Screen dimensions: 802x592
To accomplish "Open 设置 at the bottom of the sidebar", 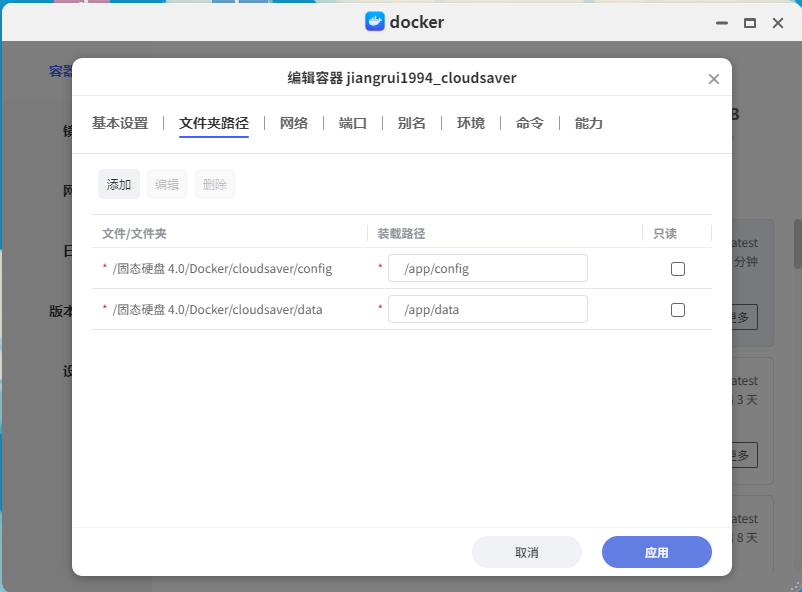I will tap(63, 371).
